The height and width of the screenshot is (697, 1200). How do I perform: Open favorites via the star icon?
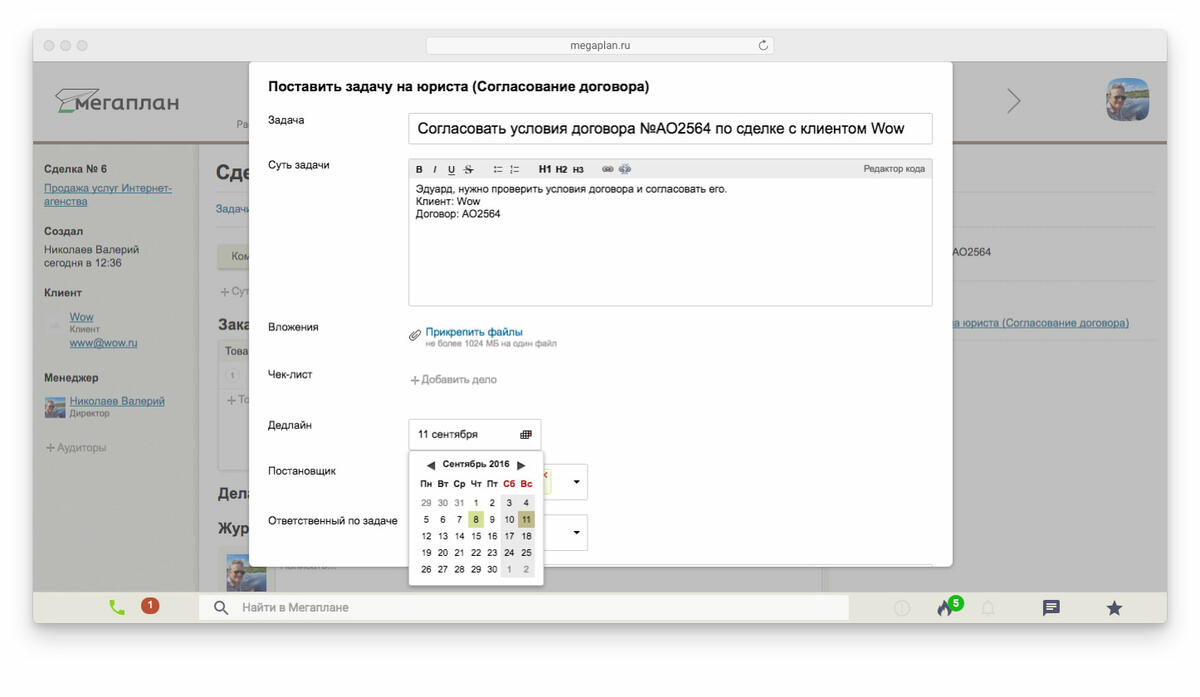click(x=1114, y=607)
